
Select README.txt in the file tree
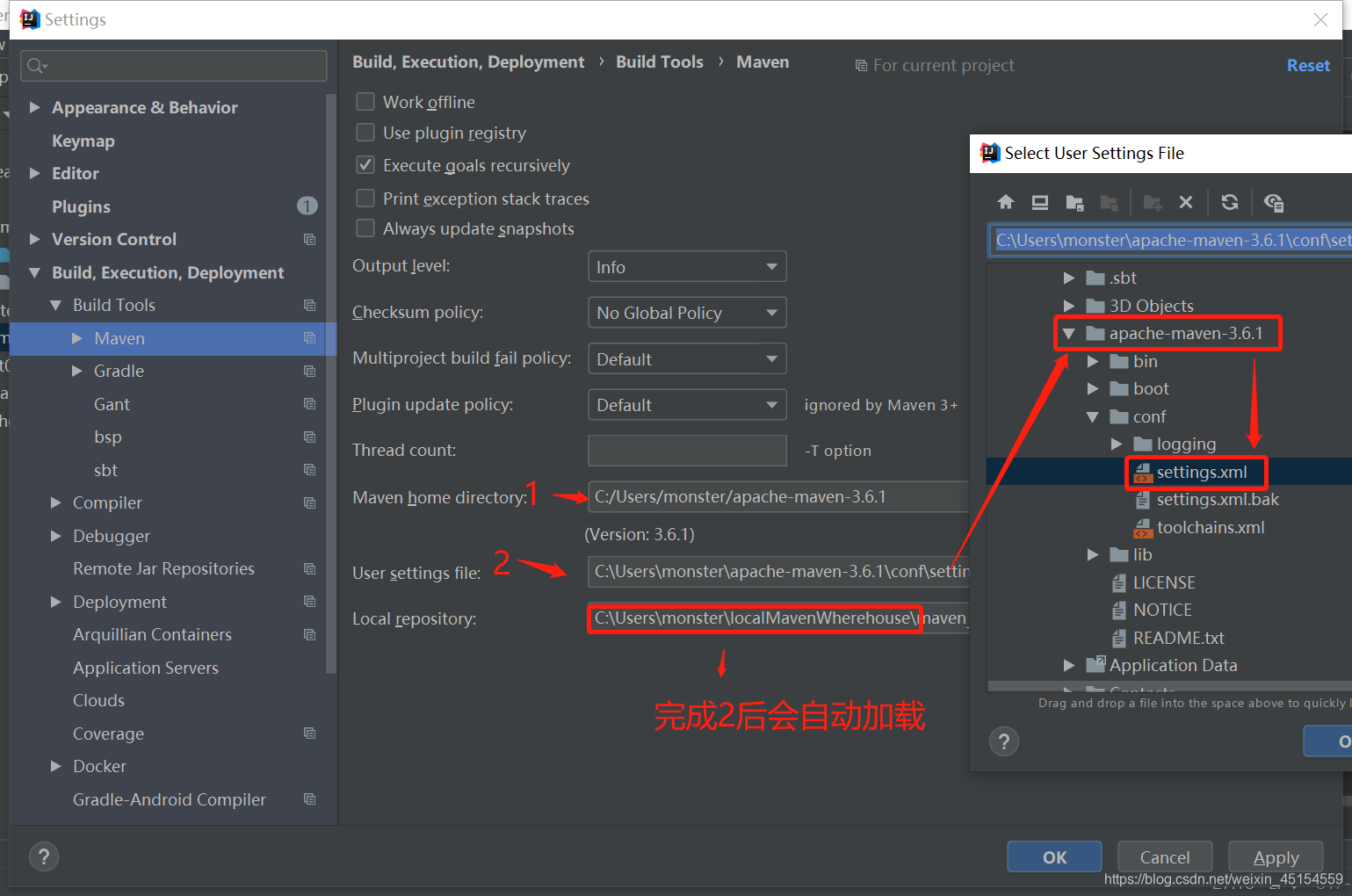click(x=1168, y=638)
